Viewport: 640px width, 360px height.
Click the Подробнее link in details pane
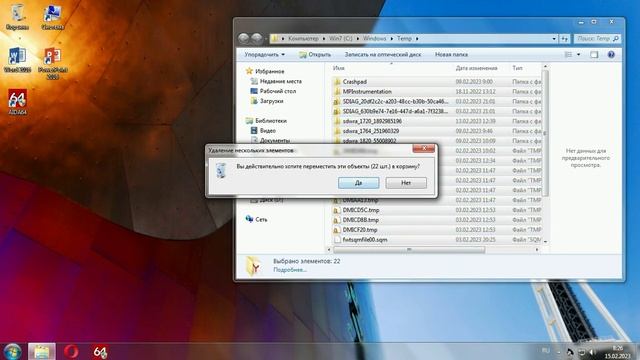(290, 270)
